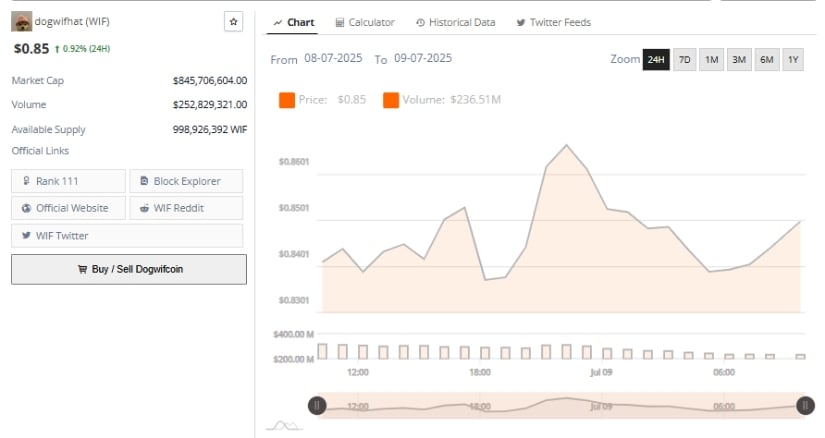
Task: Toggle the Volume legend swatch
Action: [x=391, y=100]
